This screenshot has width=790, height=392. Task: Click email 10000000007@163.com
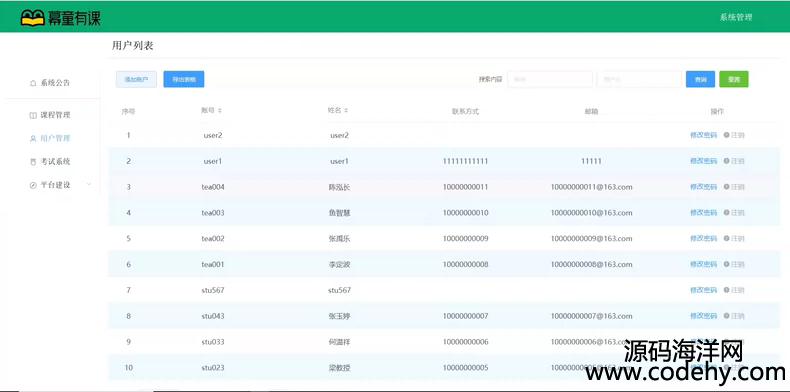click(x=591, y=316)
